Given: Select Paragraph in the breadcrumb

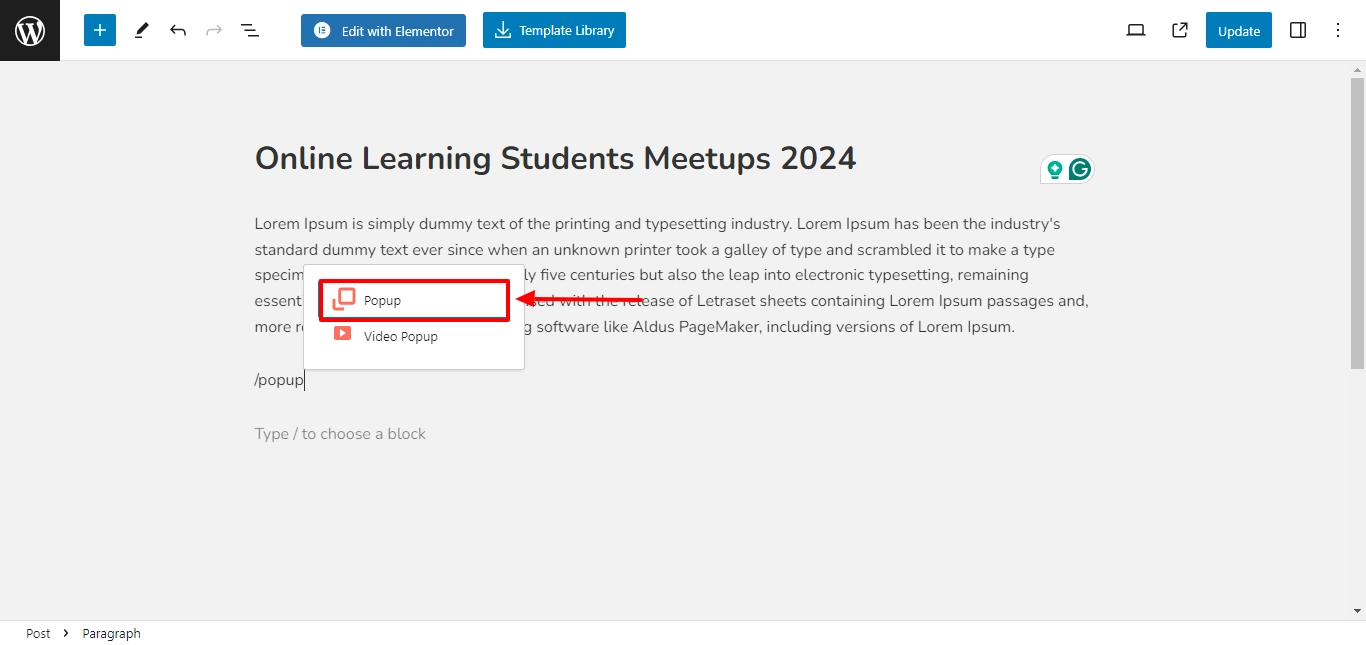Looking at the screenshot, I should [x=111, y=633].
